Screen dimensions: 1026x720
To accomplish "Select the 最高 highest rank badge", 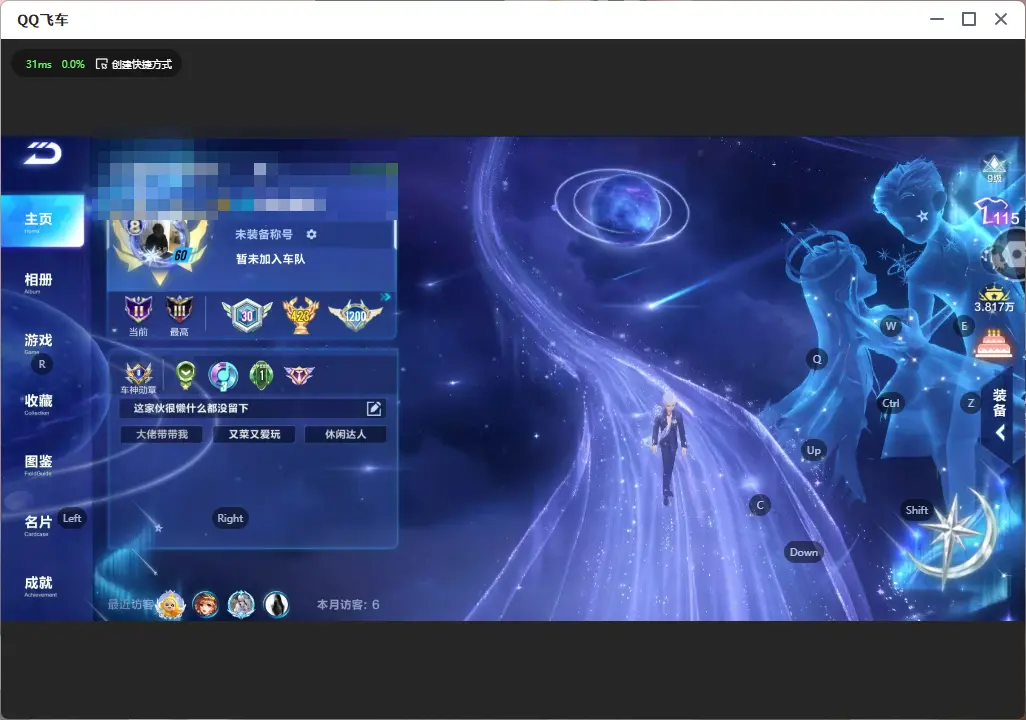I will [179, 315].
